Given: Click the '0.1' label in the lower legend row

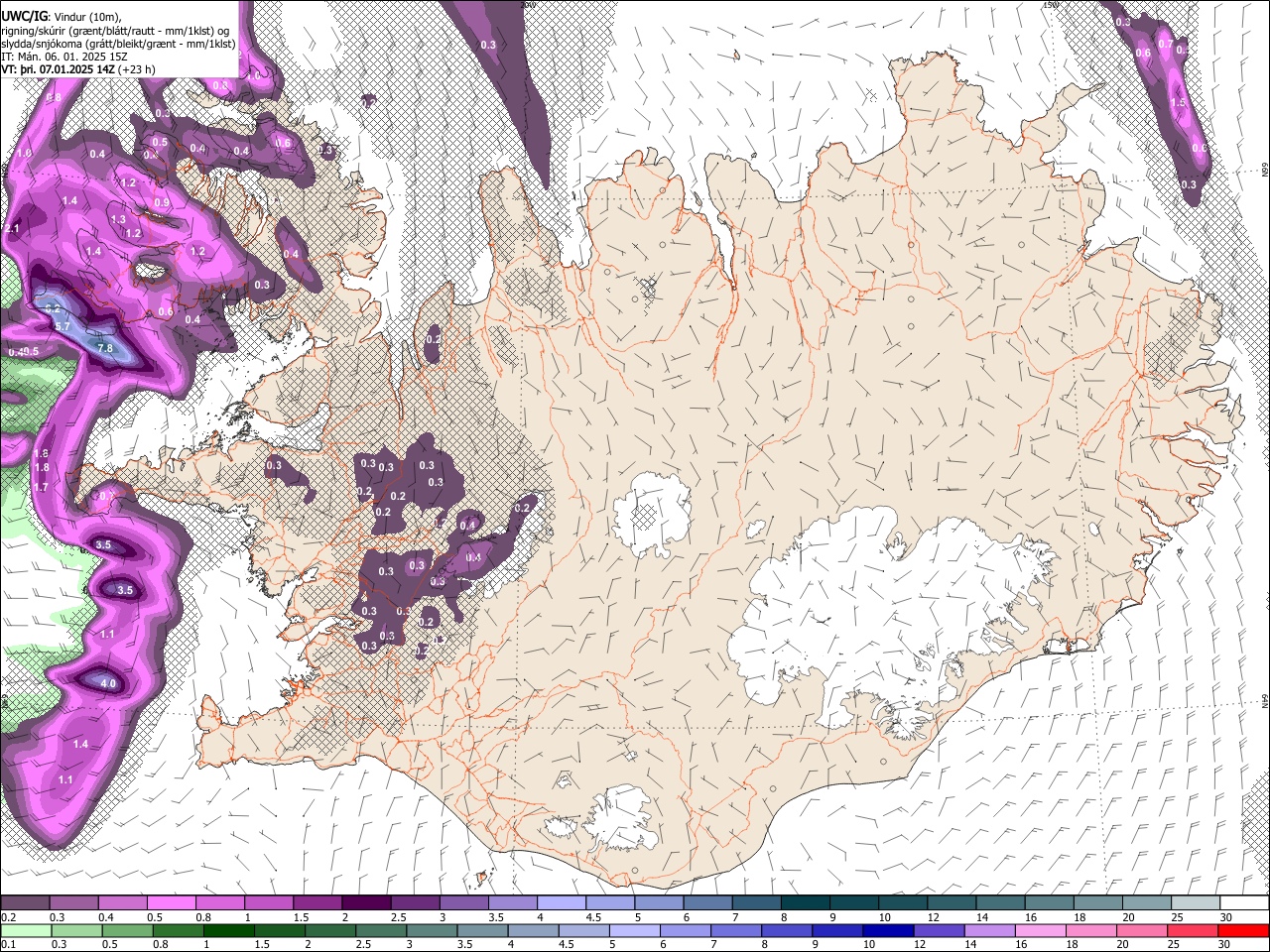Looking at the screenshot, I should 9,944.
